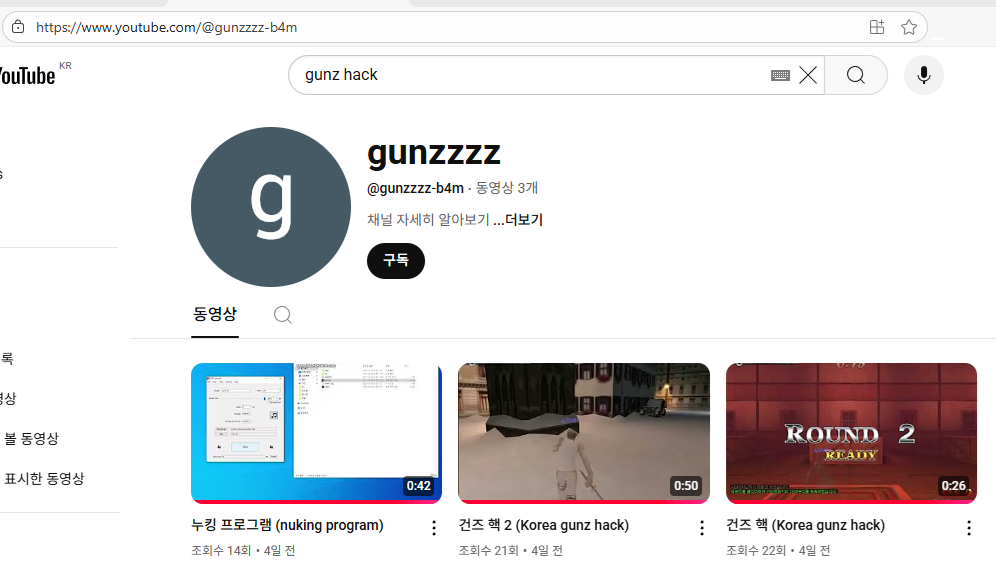
Task: Expand channel description with 더보기
Action: coord(518,220)
